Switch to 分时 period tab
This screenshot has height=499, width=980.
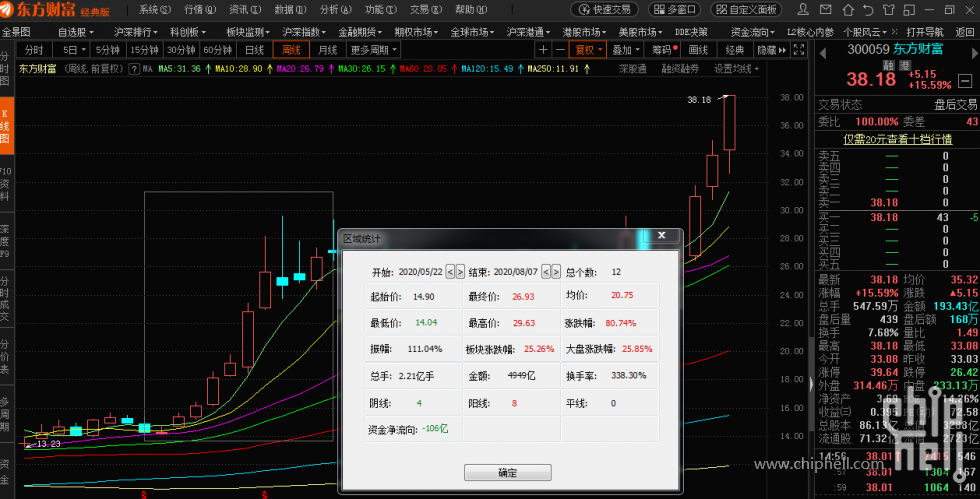pyautogui.click(x=34, y=49)
